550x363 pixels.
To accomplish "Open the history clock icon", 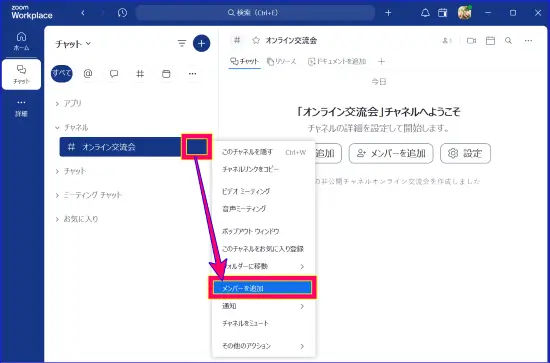I will 122,13.
